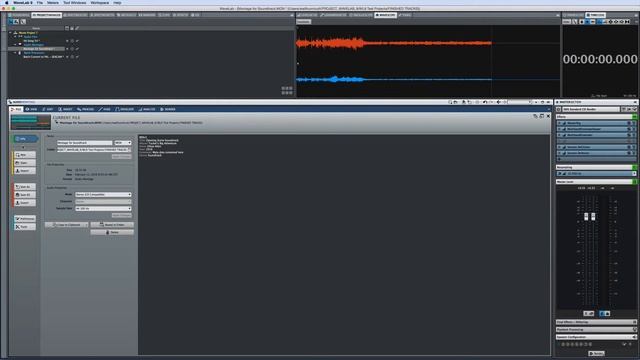Click the undo arrow in montage title toolbar
This screenshot has height=360, width=640.
point(484,102)
